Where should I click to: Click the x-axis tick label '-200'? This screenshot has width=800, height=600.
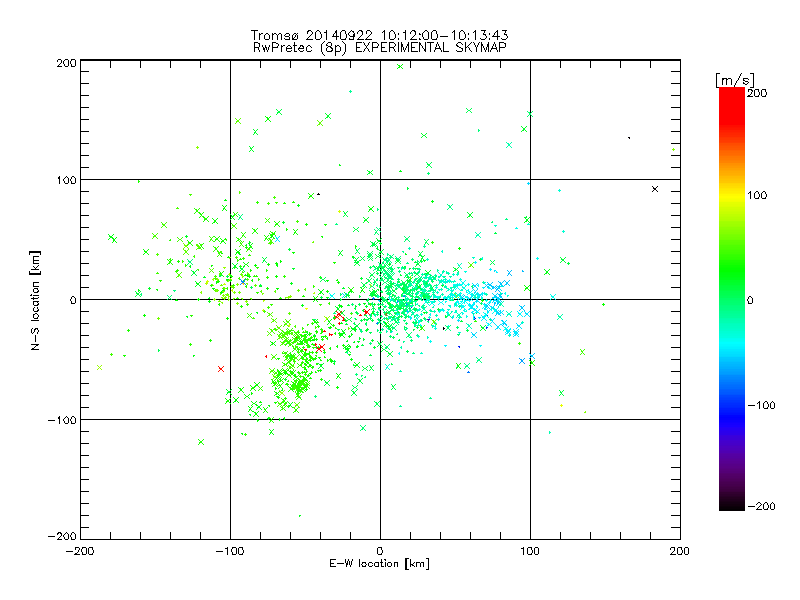coord(80,551)
